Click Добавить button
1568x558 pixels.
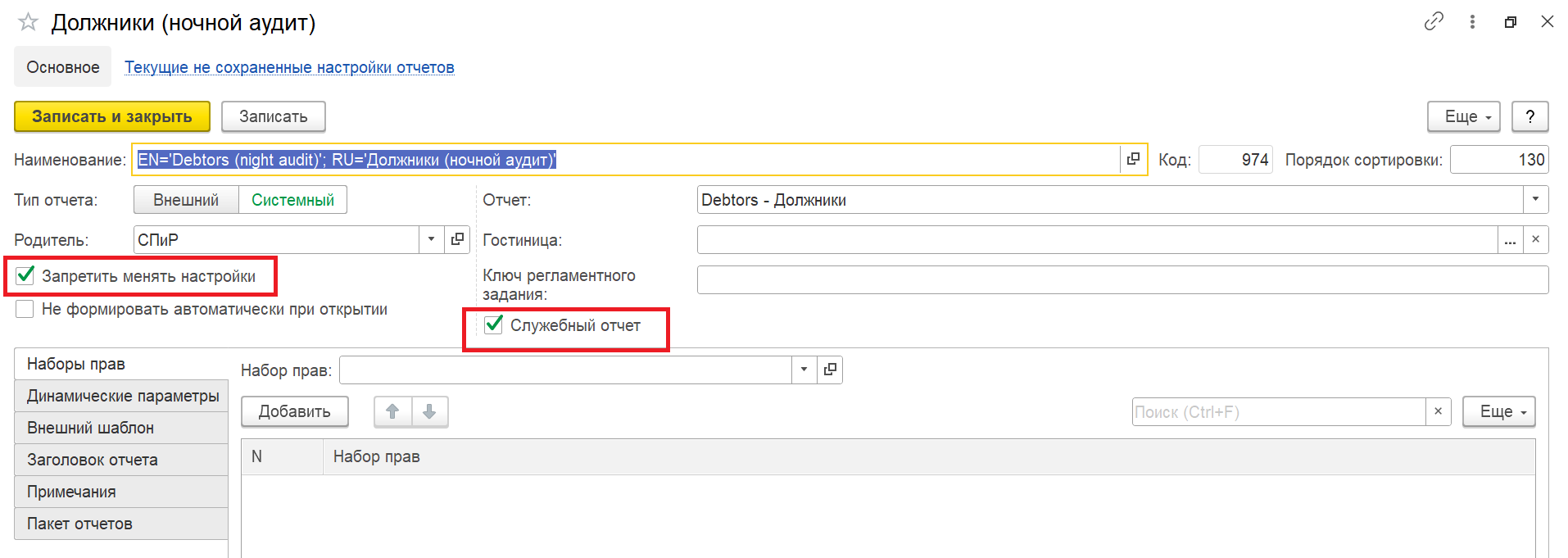pyautogui.click(x=295, y=411)
